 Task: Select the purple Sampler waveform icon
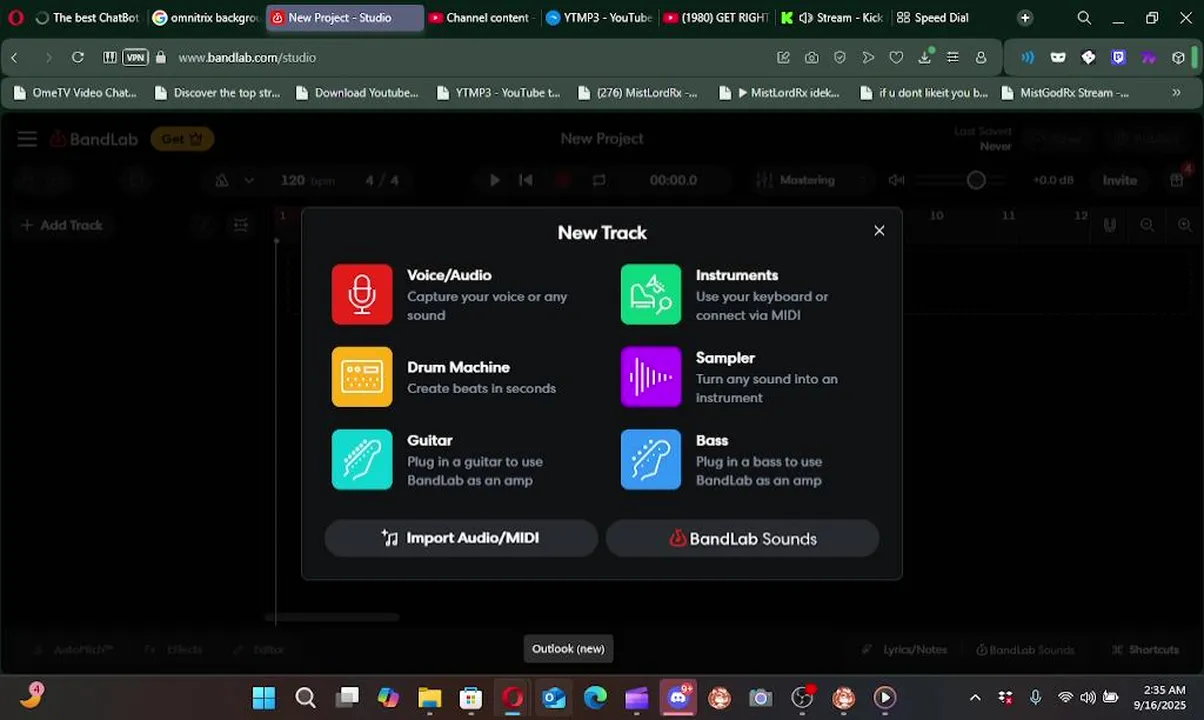[x=651, y=377]
